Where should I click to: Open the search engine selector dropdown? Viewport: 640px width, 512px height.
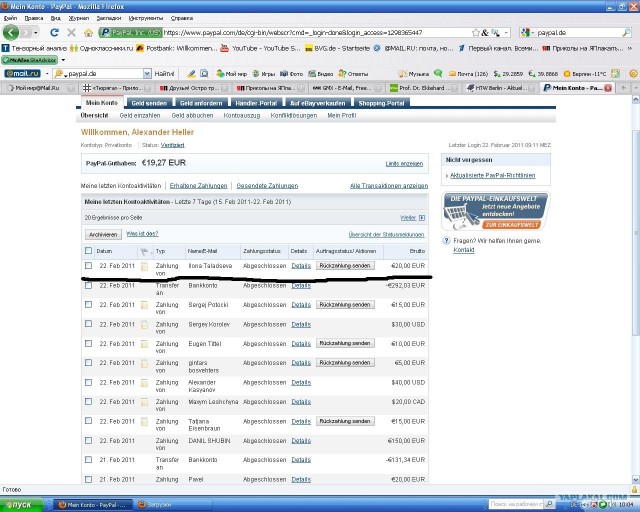(x=527, y=33)
